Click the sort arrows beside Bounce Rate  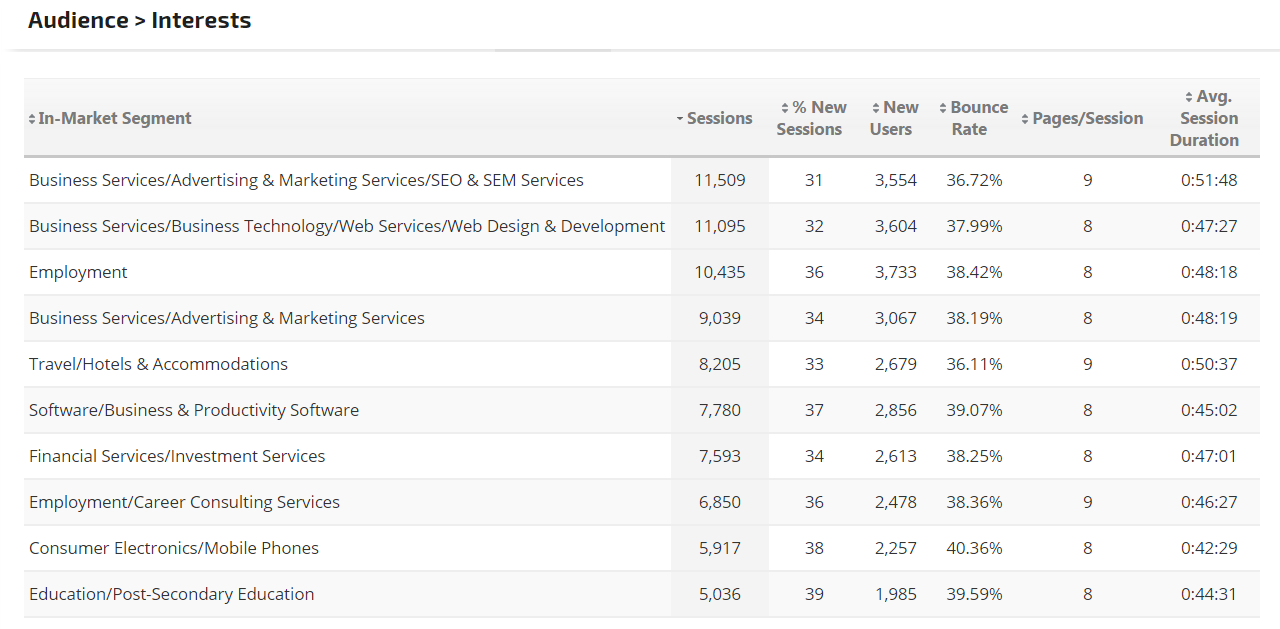tap(943, 108)
